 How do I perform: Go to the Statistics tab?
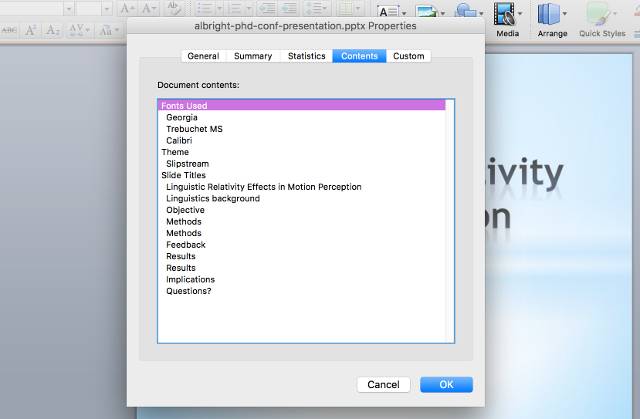(x=307, y=56)
